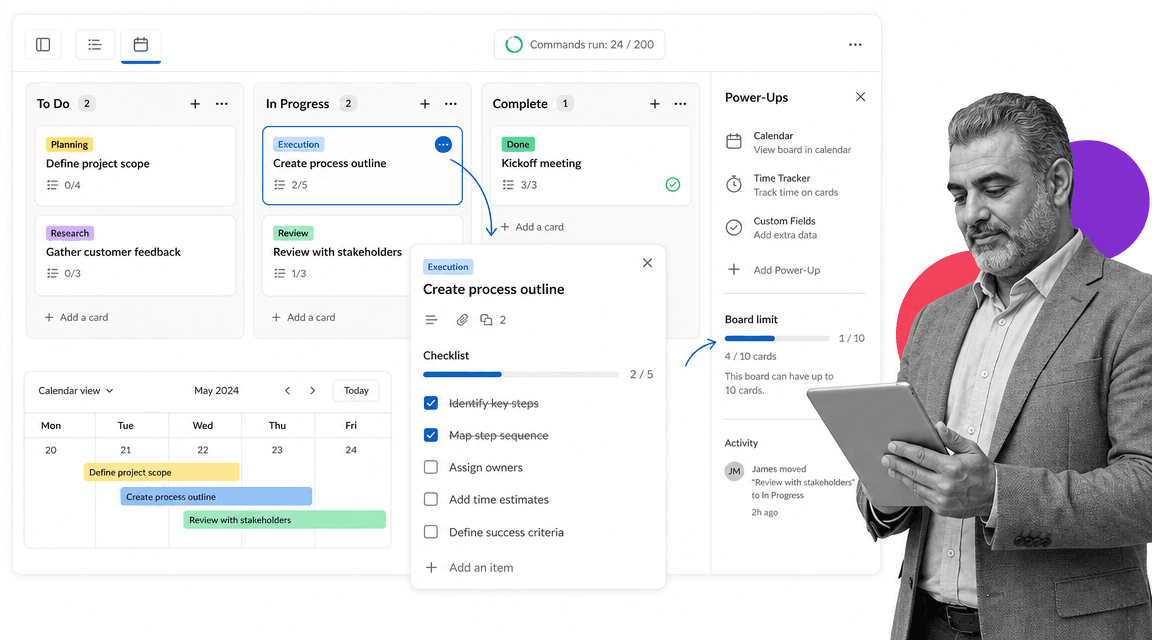Go to next month in calendar
The height and width of the screenshot is (640, 1152).
[x=312, y=391]
